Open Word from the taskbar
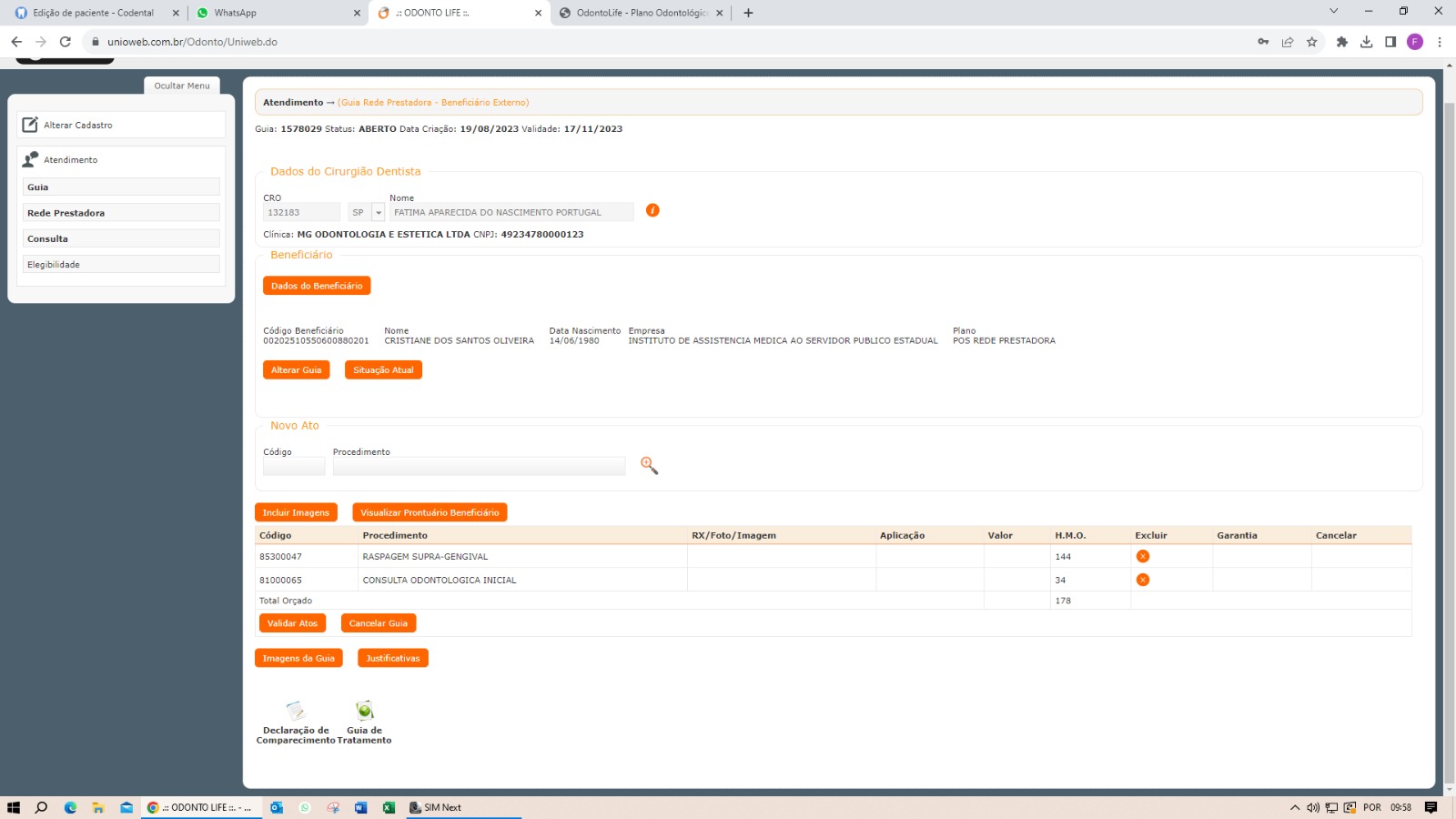The image size is (1456, 819). (x=360, y=807)
